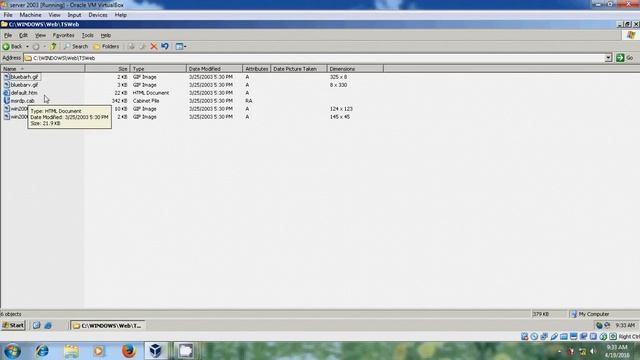The height and width of the screenshot is (360, 640).
Task: Open the Explorer View menu
Action: 40,36
